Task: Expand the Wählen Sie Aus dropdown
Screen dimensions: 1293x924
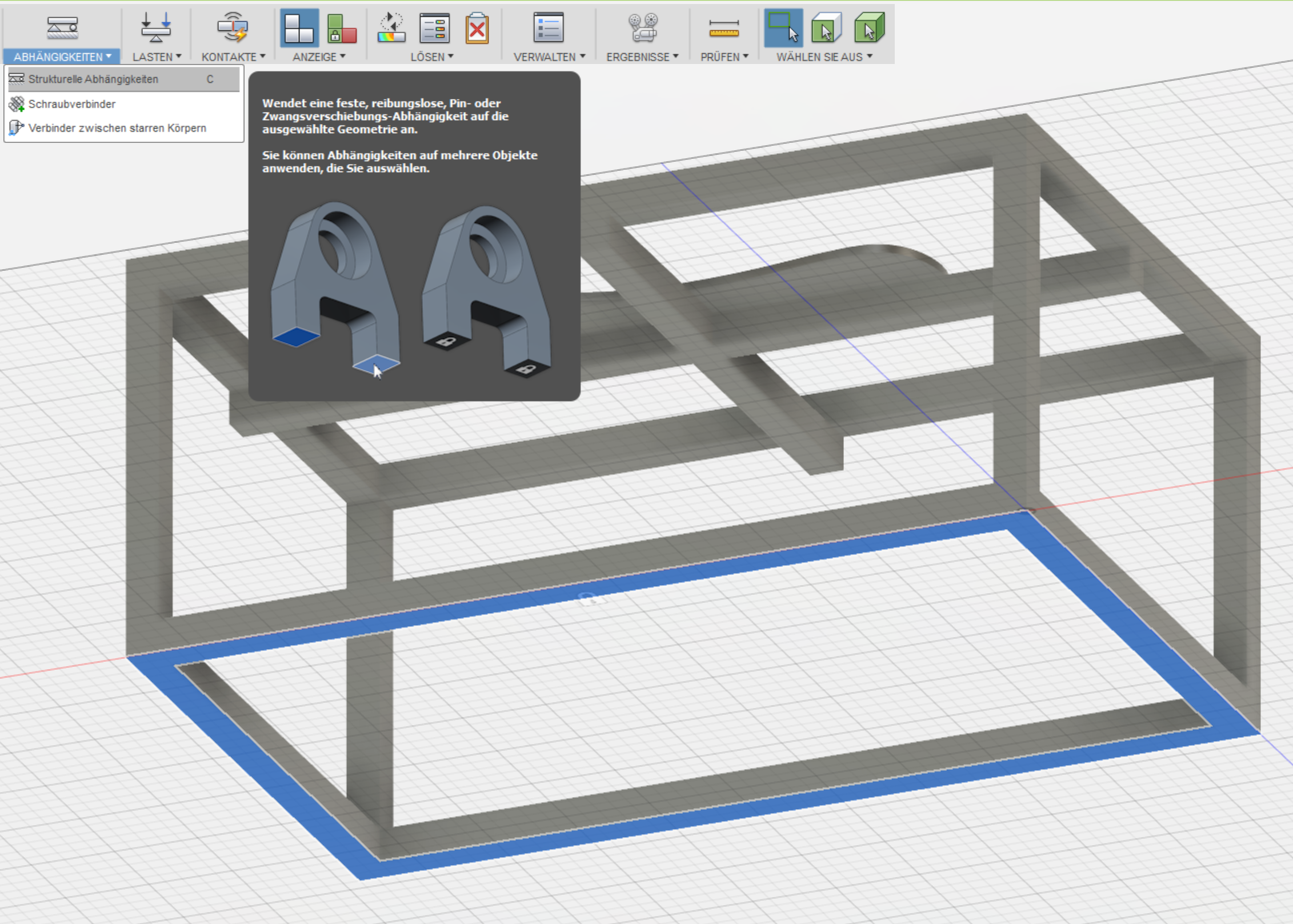Action: (x=823, y=57)
